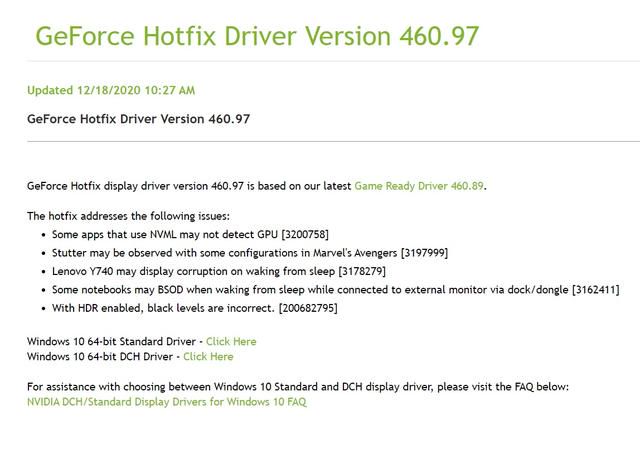Click the Updated 12/18/2020 10:27 AM date

(111, 90)
